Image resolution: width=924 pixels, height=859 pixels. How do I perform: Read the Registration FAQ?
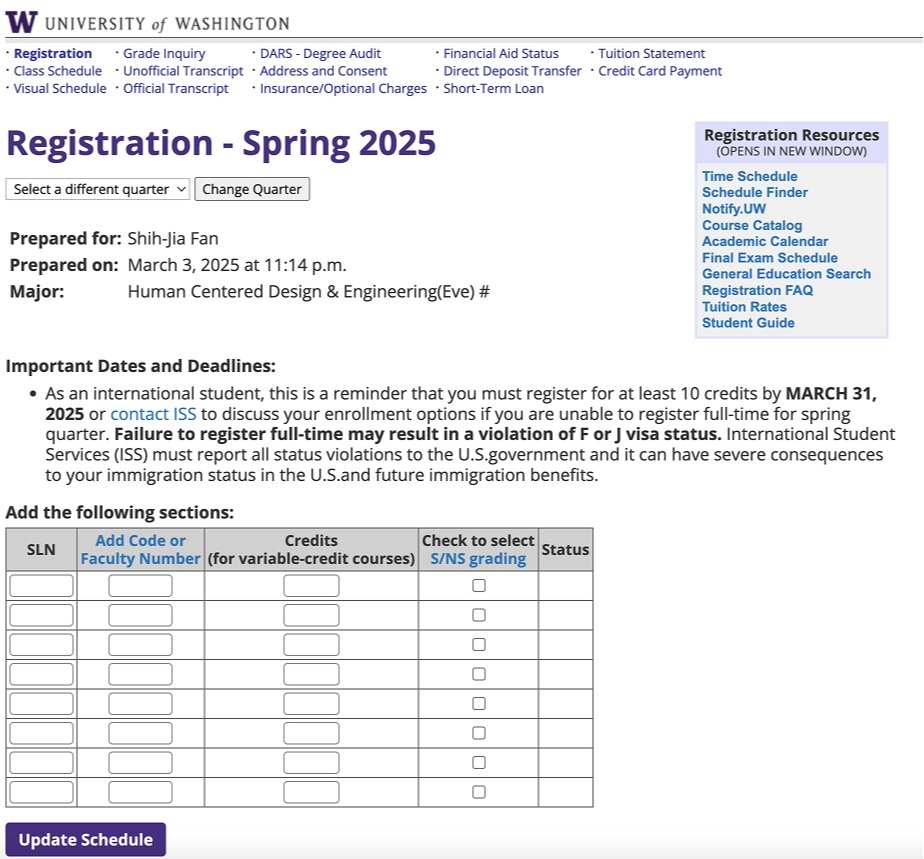click(x=757, y=290)
